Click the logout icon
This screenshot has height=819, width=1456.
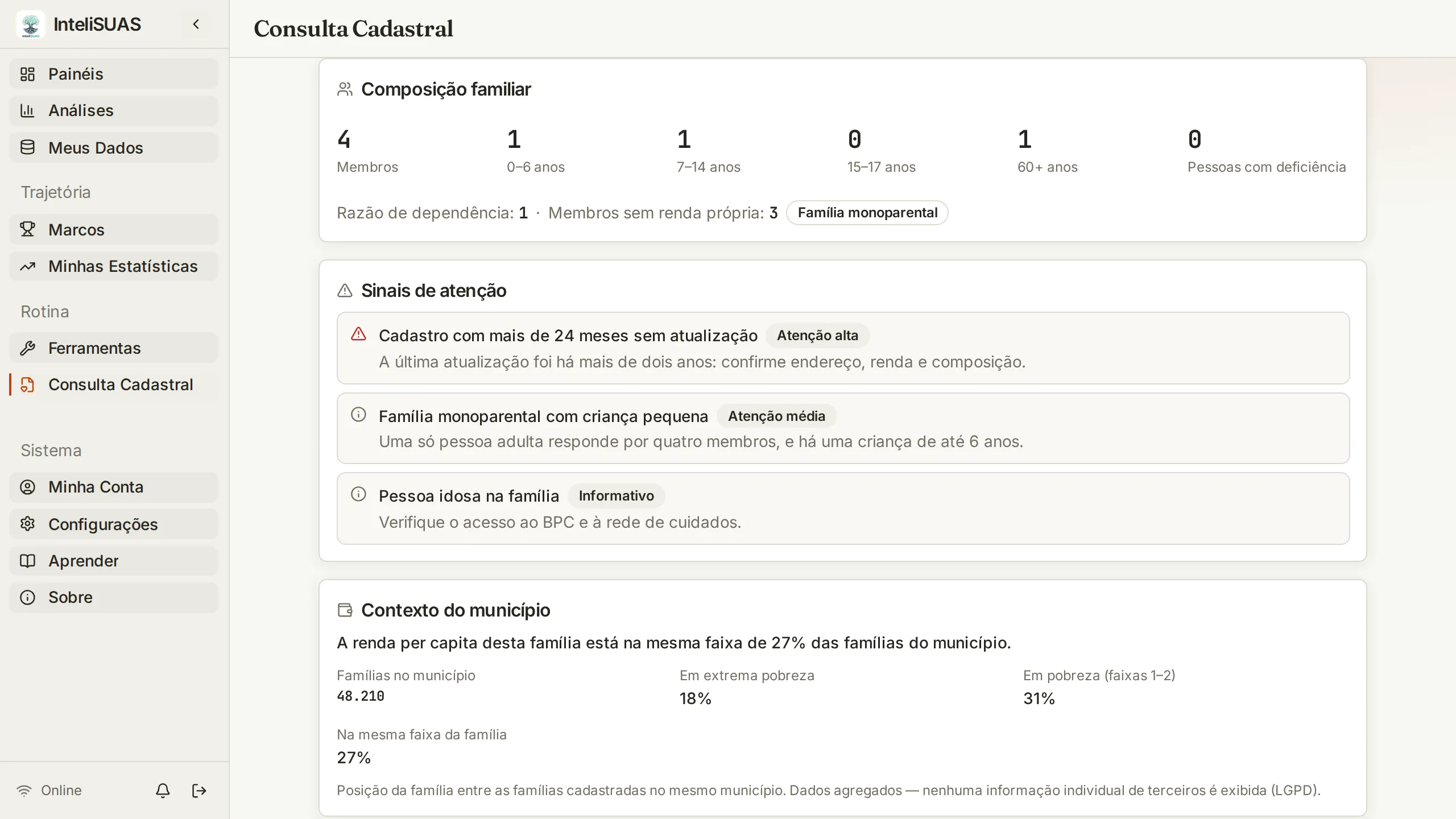pyautogui.click(x=199, y=791)
